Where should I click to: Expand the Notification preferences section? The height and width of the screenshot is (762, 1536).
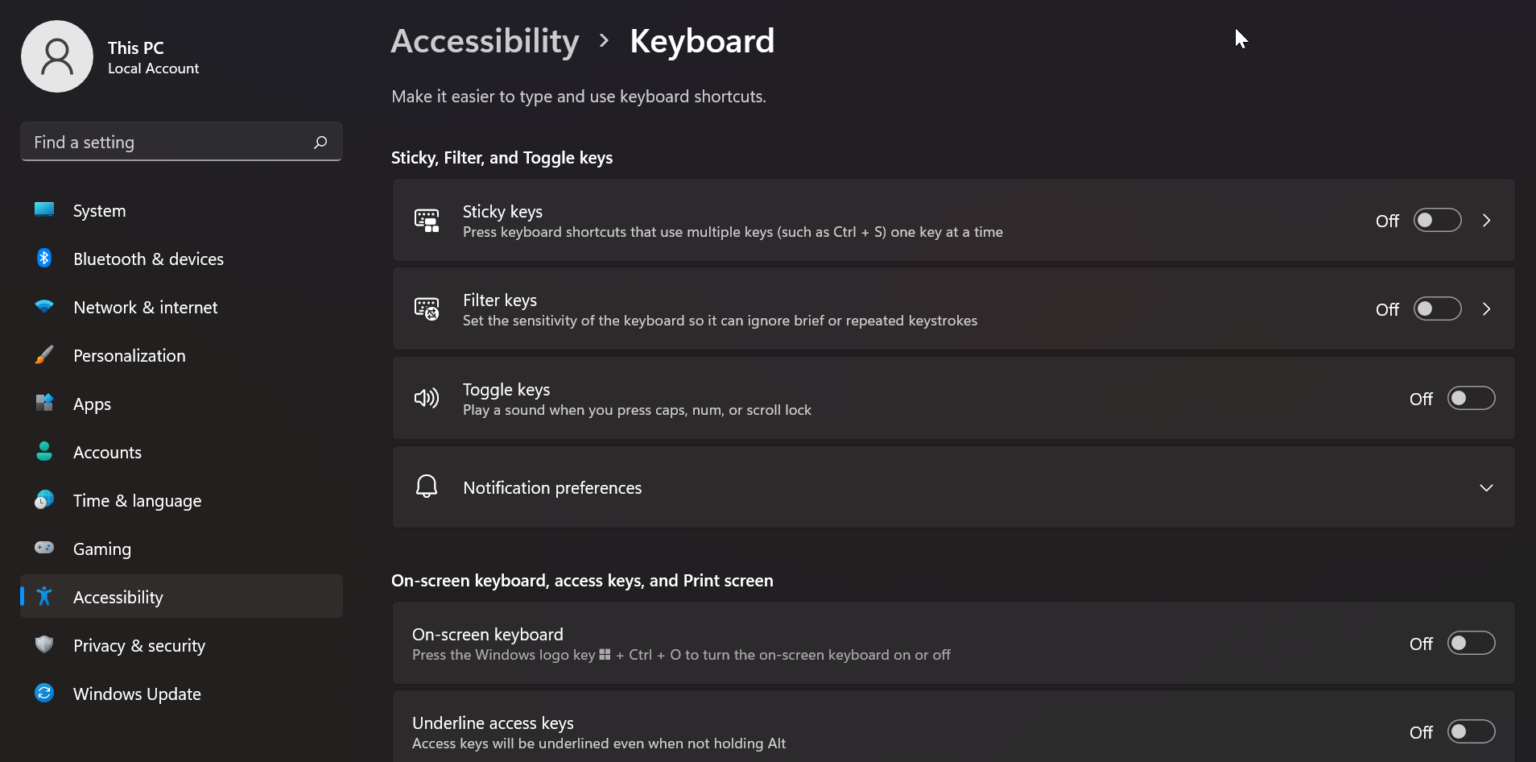1486,488
